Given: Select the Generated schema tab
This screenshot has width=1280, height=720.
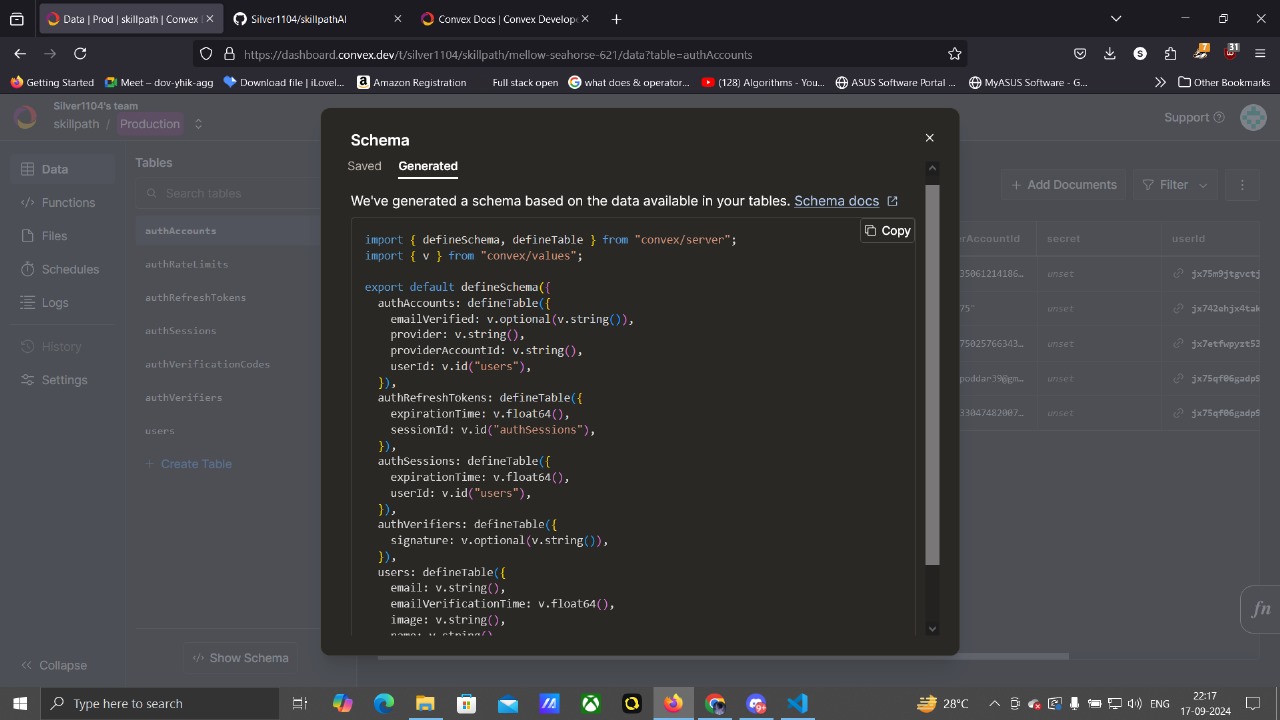Looking at the screenshot, I should click(x=428, y=166).
